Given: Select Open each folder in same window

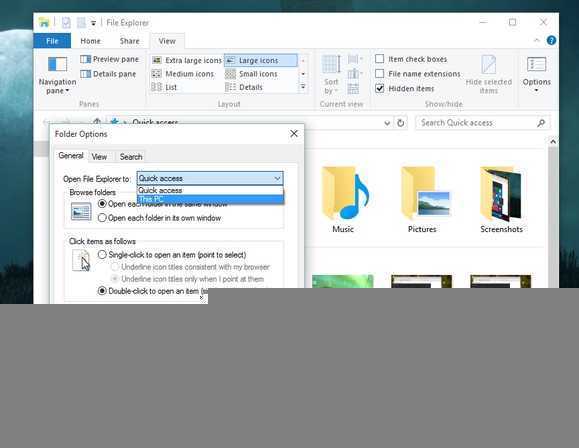Looking at the screenshot, I should click(102, 204).
